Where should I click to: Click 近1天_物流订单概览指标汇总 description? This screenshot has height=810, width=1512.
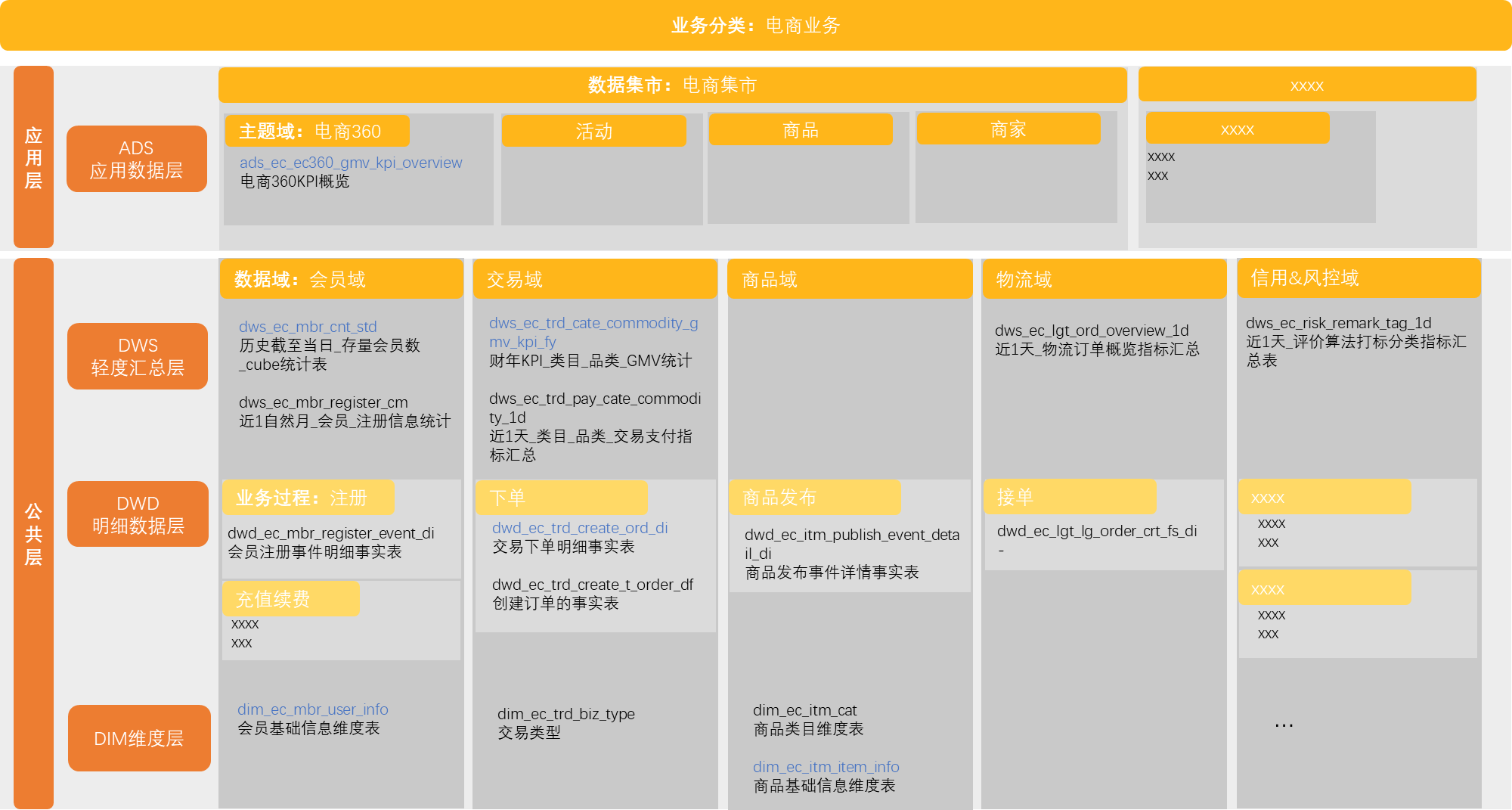coord(1097,349)
